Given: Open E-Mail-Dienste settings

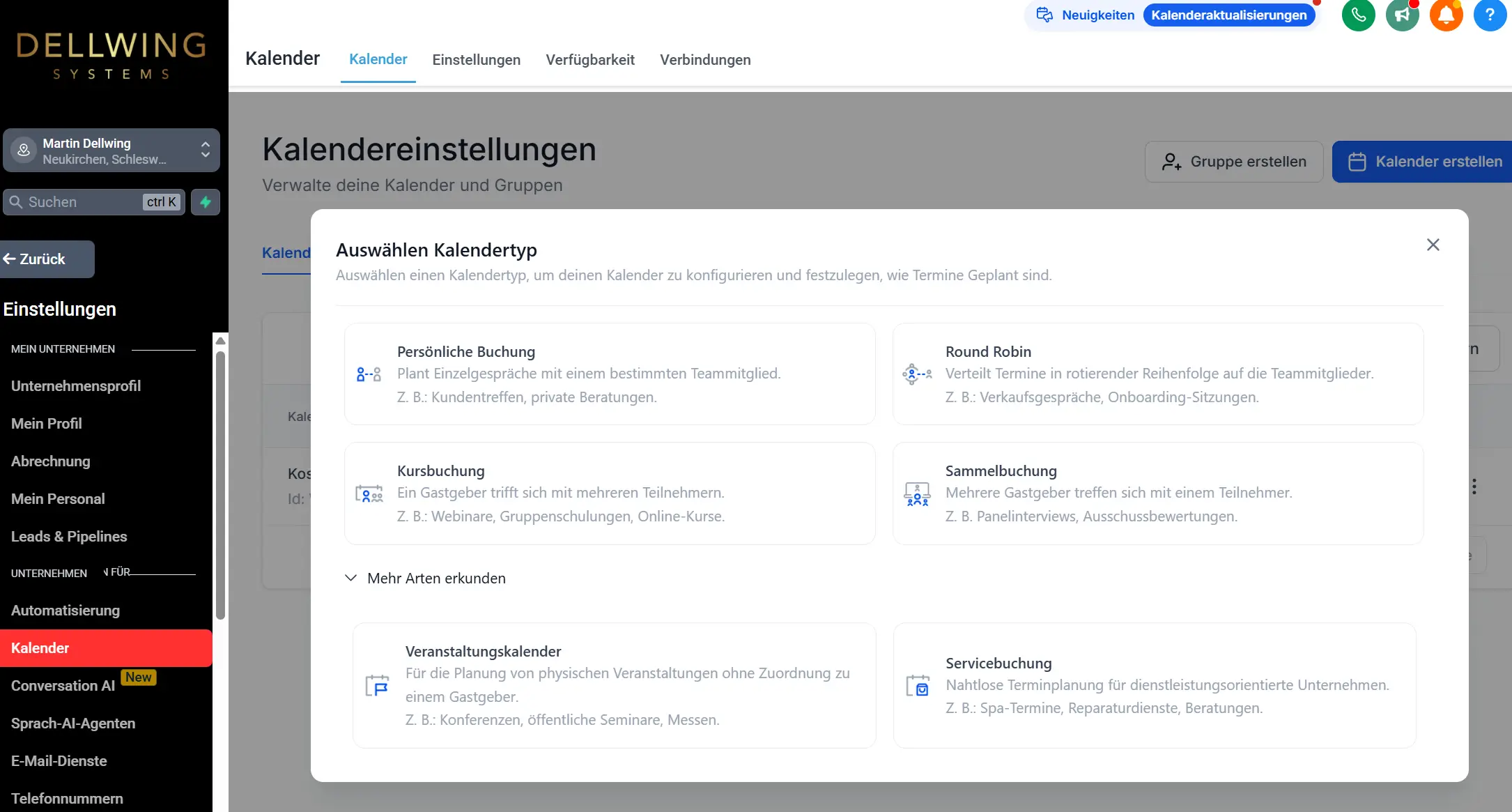Looking at the screenshot, I should click(59, 761).
